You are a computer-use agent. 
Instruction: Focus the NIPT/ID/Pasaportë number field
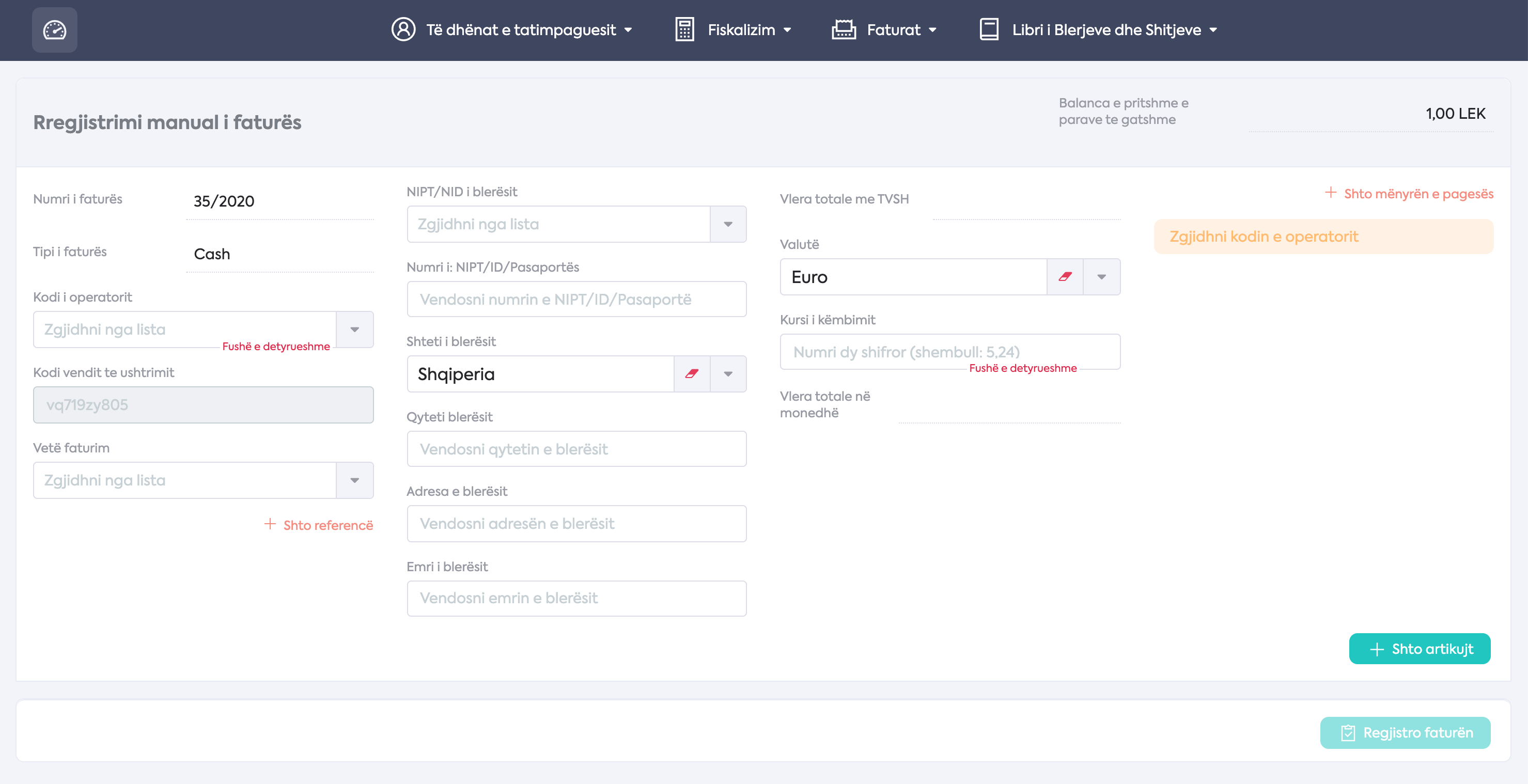point(576,299)
